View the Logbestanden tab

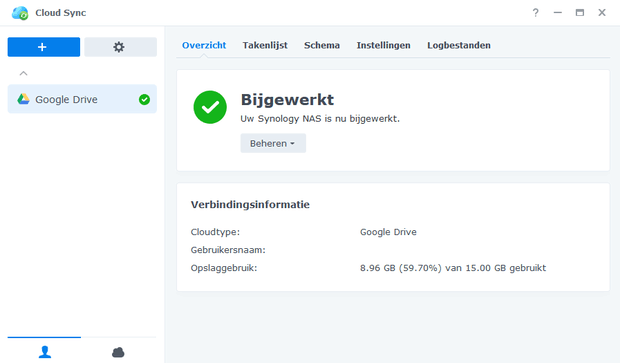459,45
